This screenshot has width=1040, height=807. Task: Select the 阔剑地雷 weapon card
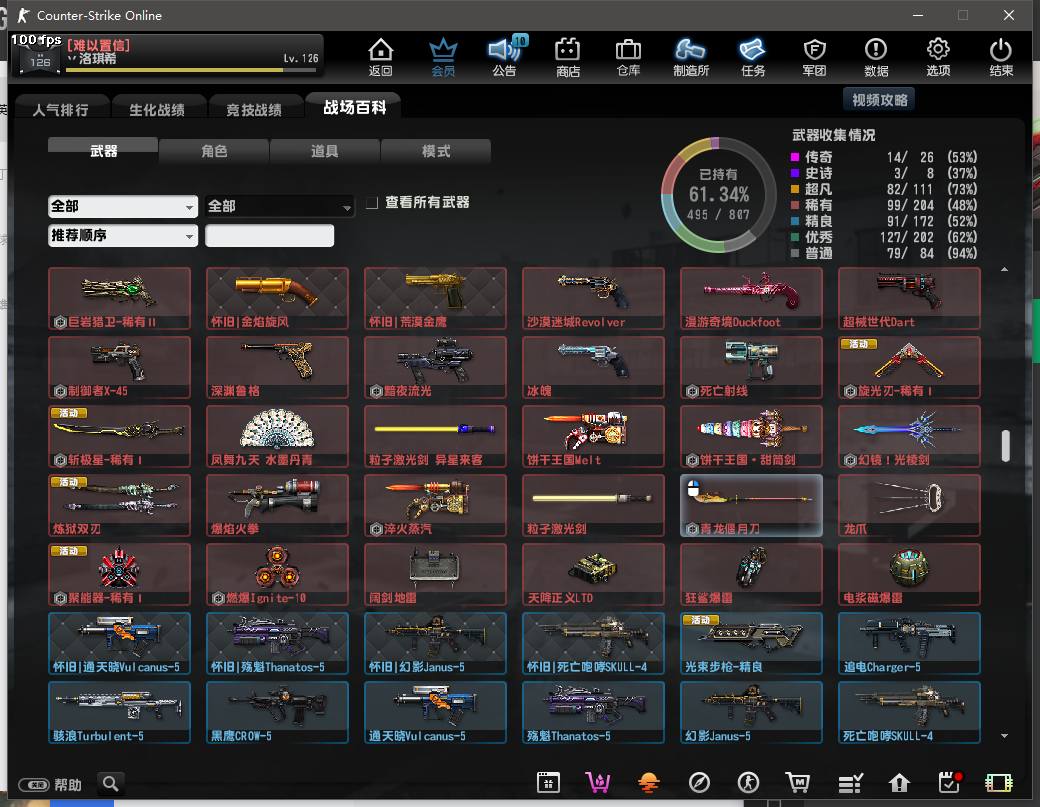435,574
